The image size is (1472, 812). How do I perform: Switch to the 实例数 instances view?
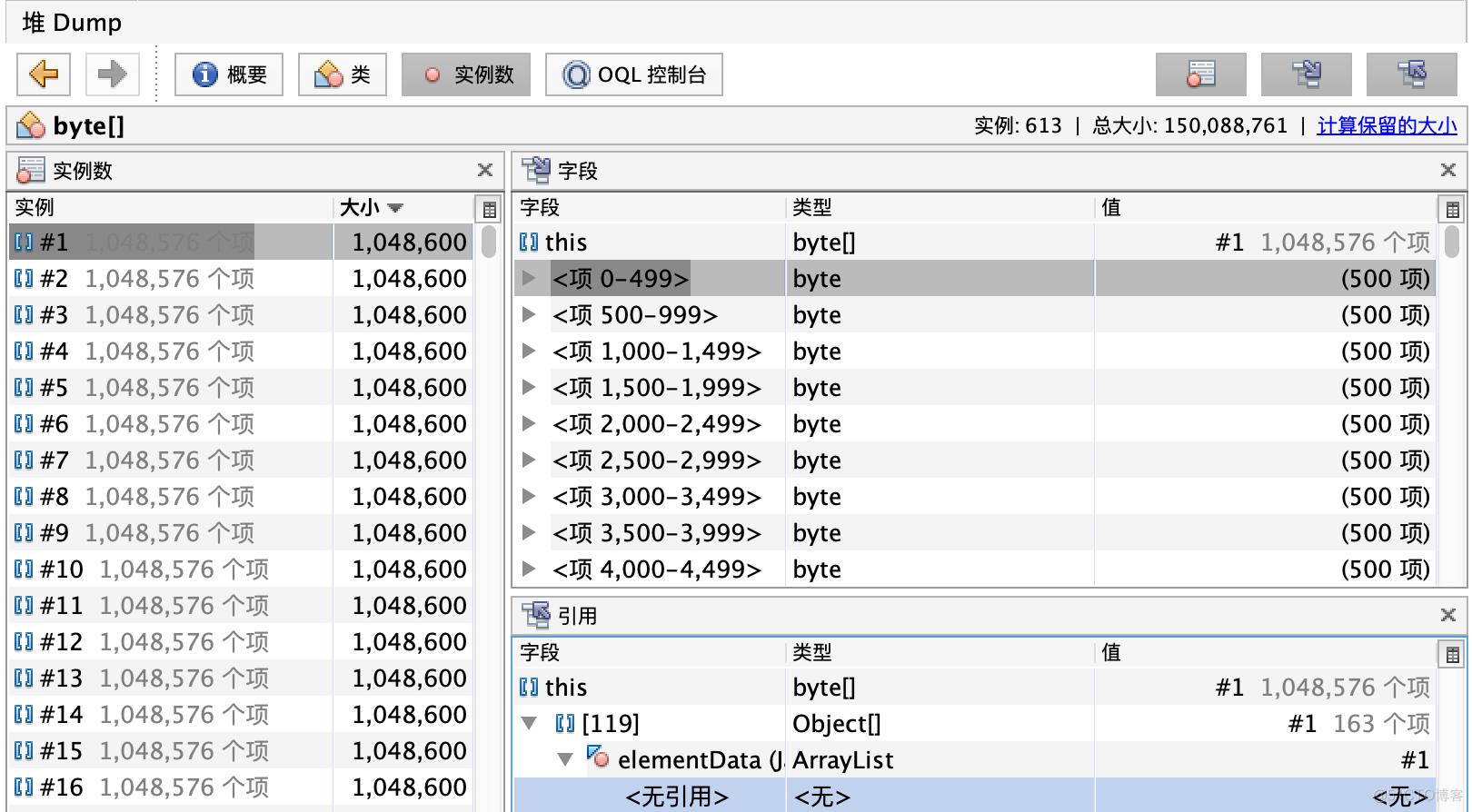[x=467, y=74]
